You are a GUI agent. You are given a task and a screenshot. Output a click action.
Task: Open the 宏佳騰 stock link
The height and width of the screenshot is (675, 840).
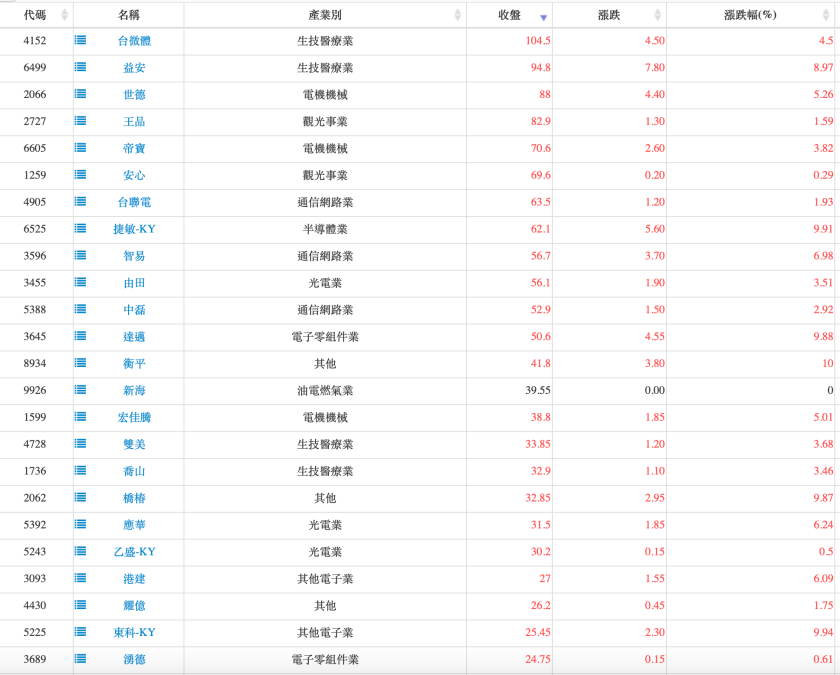pos(134,417)
